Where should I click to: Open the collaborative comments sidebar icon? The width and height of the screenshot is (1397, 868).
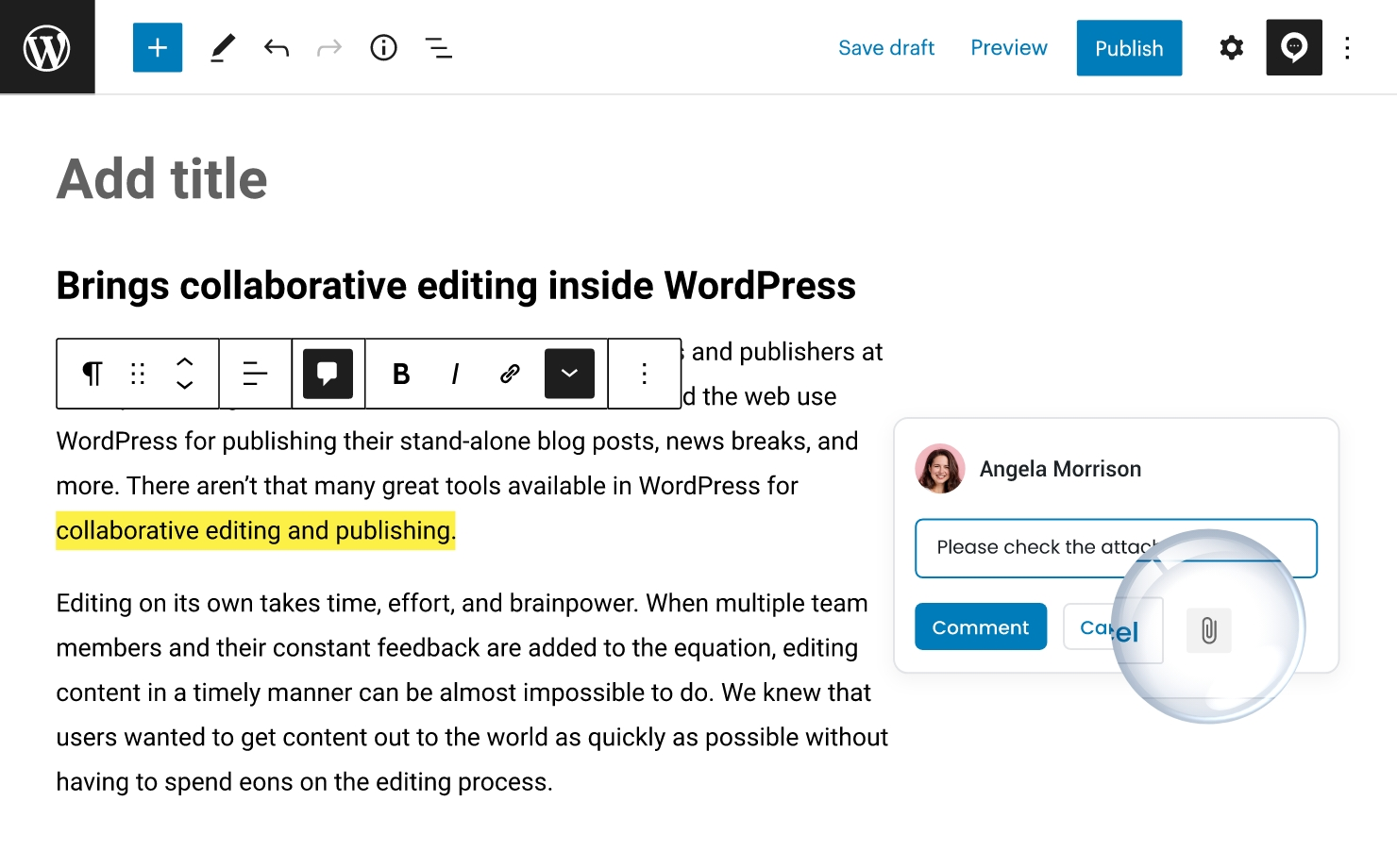1294,47
